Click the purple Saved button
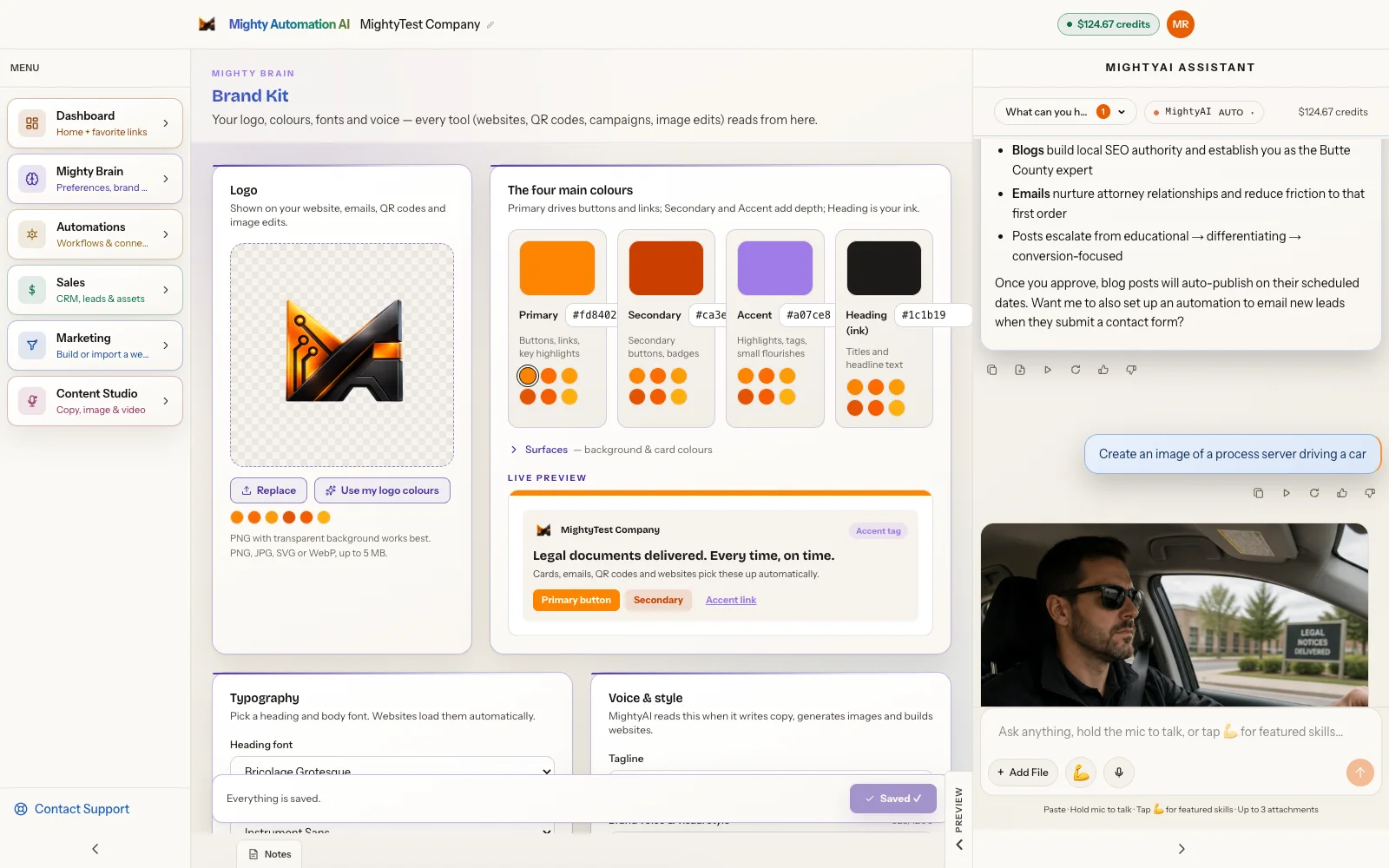 tap(893, 799)
